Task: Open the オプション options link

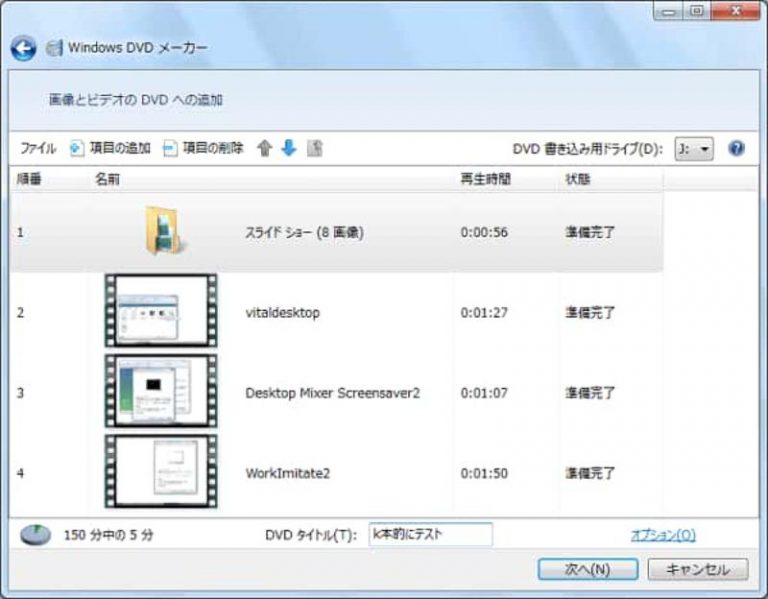Action: [x=662, y=535]
